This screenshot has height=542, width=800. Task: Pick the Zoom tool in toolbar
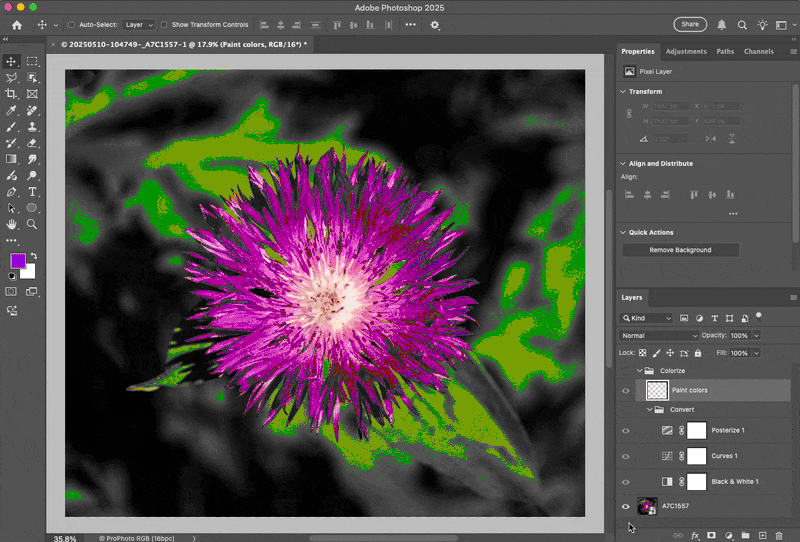(32, 224)
